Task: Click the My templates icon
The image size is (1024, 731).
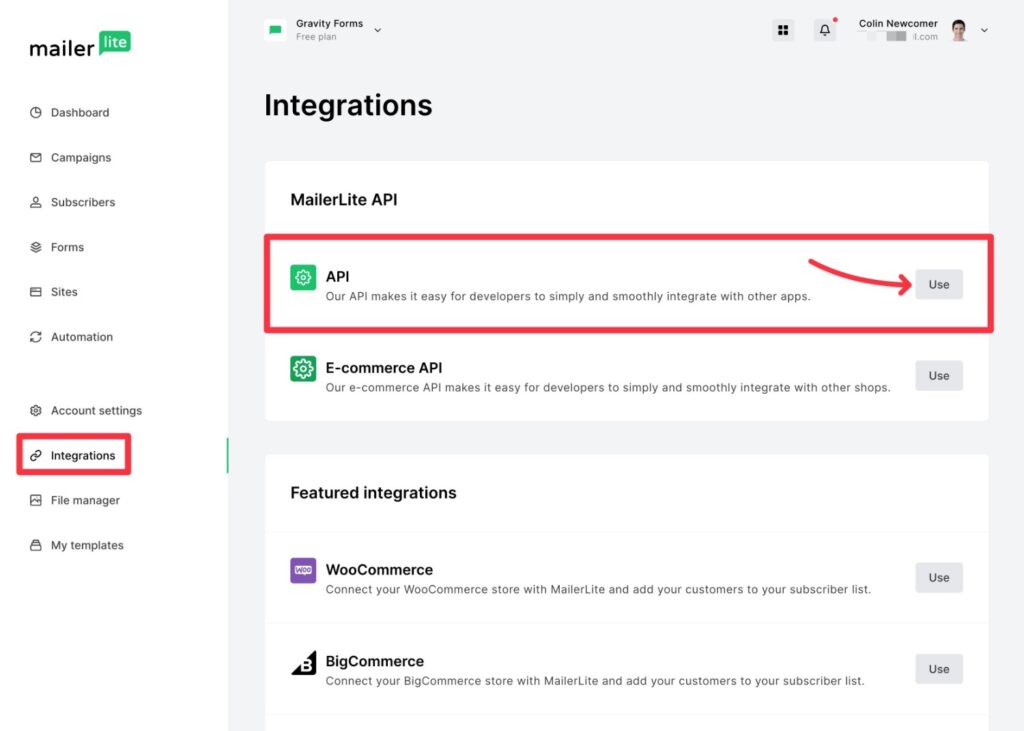Action: tap(36, 545)
